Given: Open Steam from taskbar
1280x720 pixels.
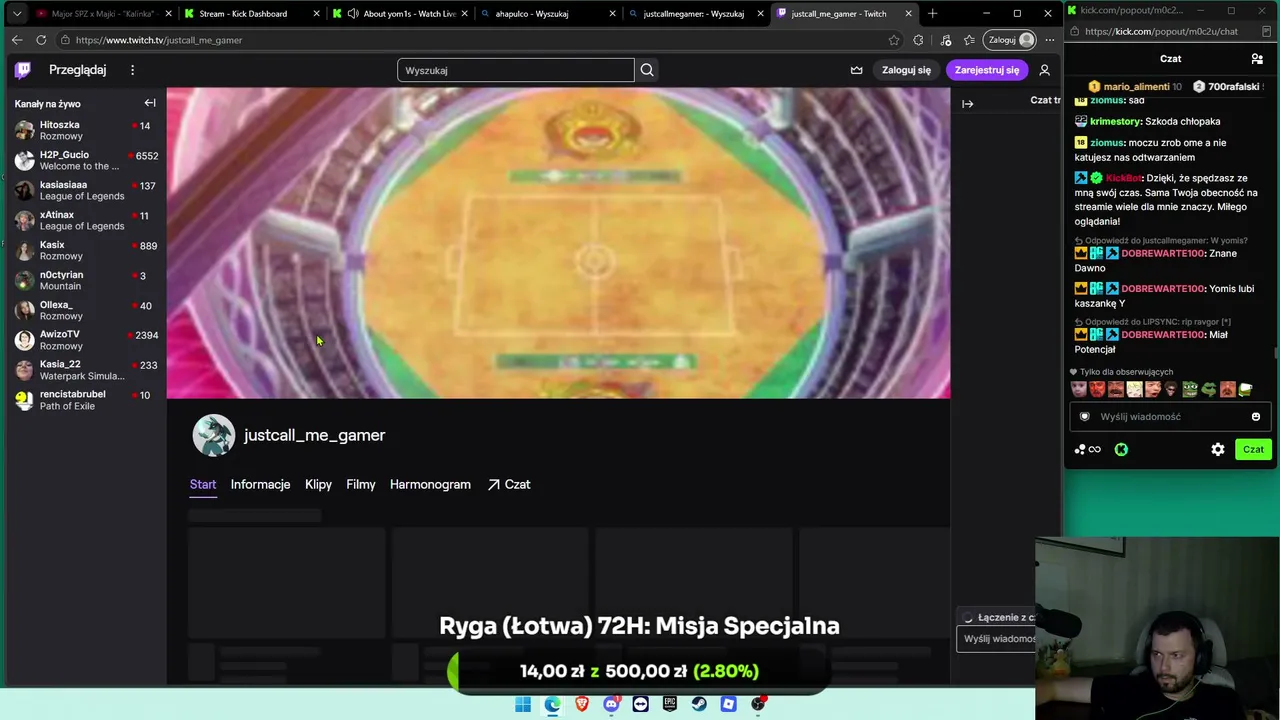Looking at the screenshot, I should point(699,704).
